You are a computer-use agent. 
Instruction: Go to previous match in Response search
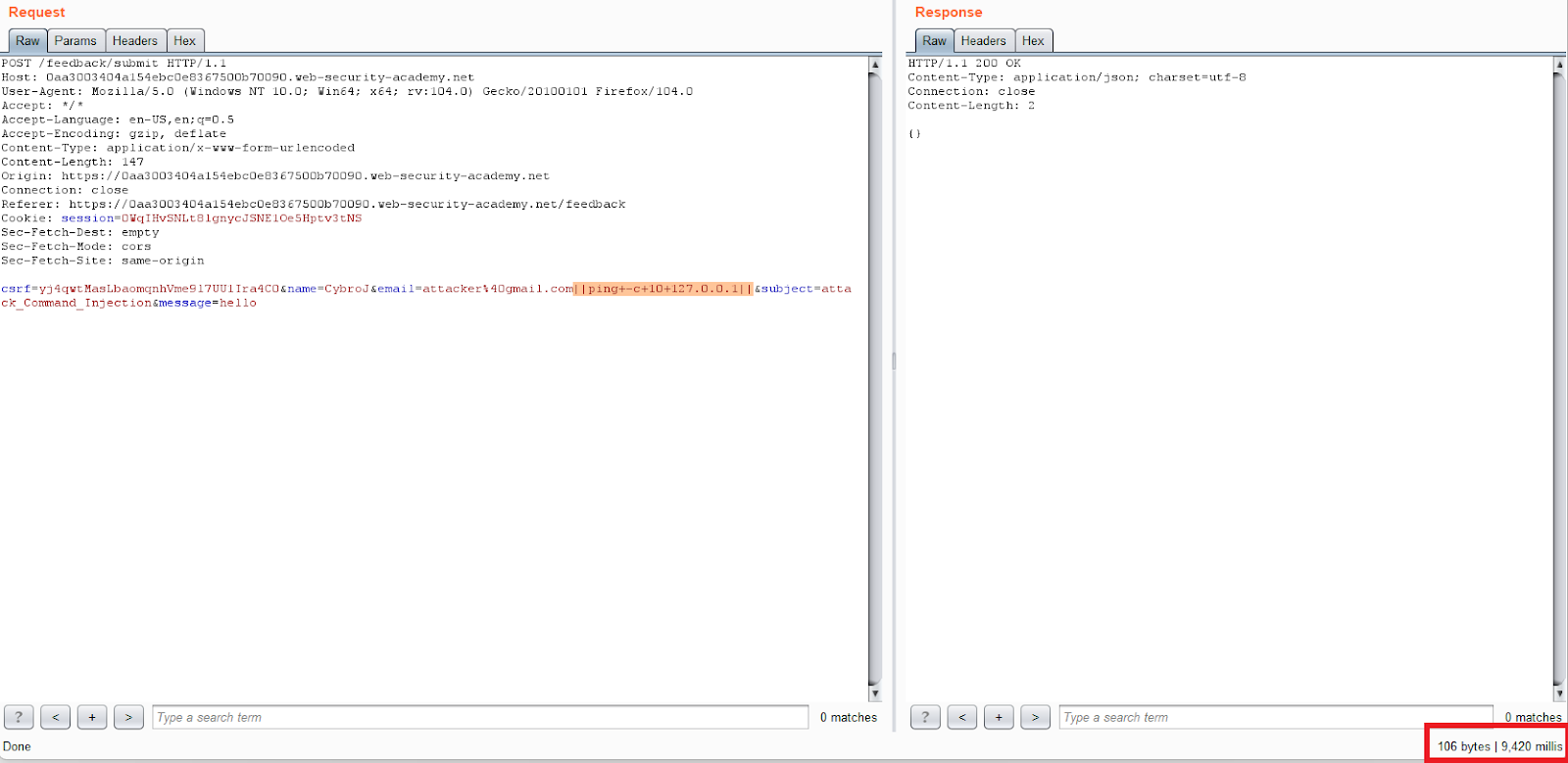(x=962, y=717)
